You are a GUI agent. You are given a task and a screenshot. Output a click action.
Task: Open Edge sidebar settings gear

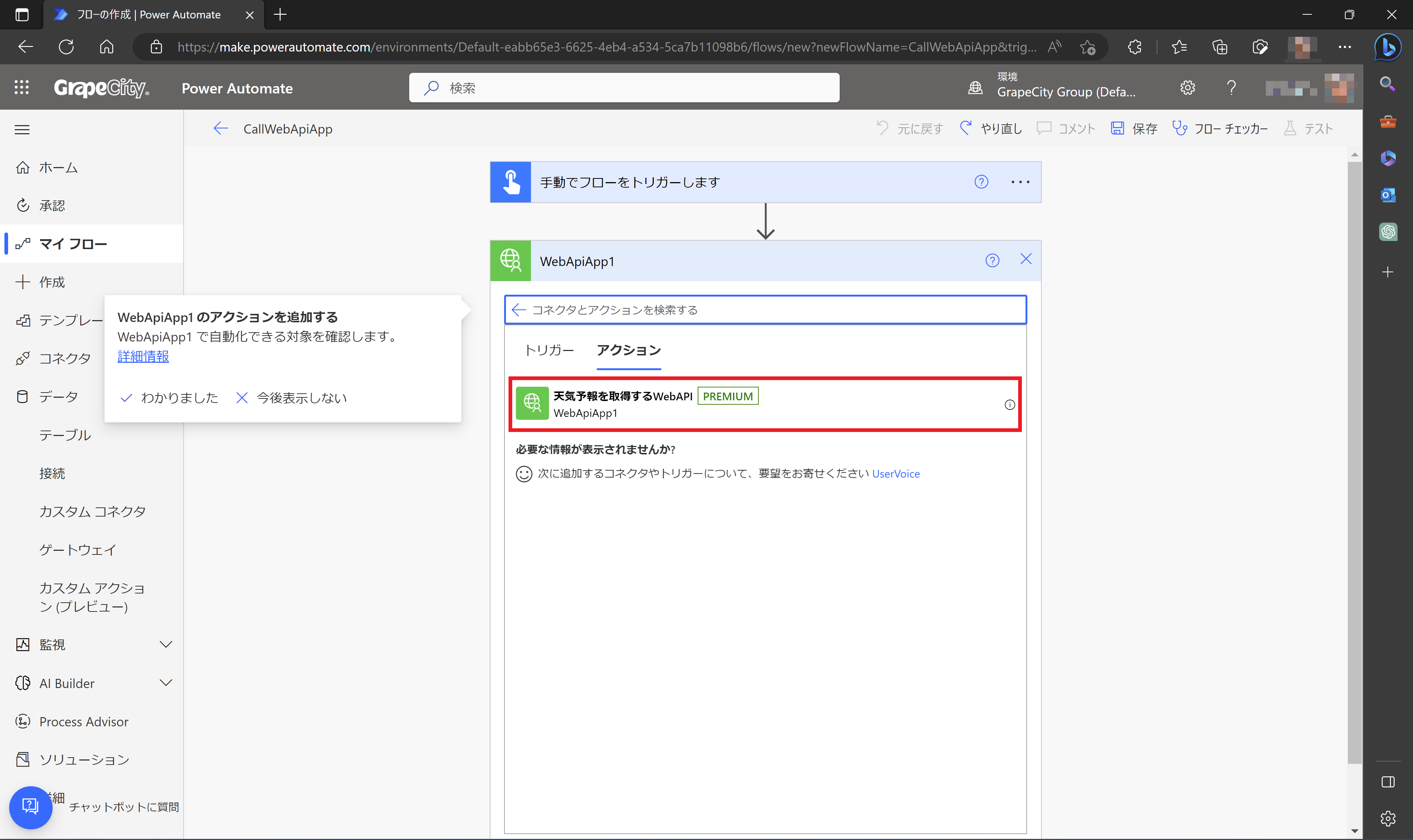coord(1388,819)
